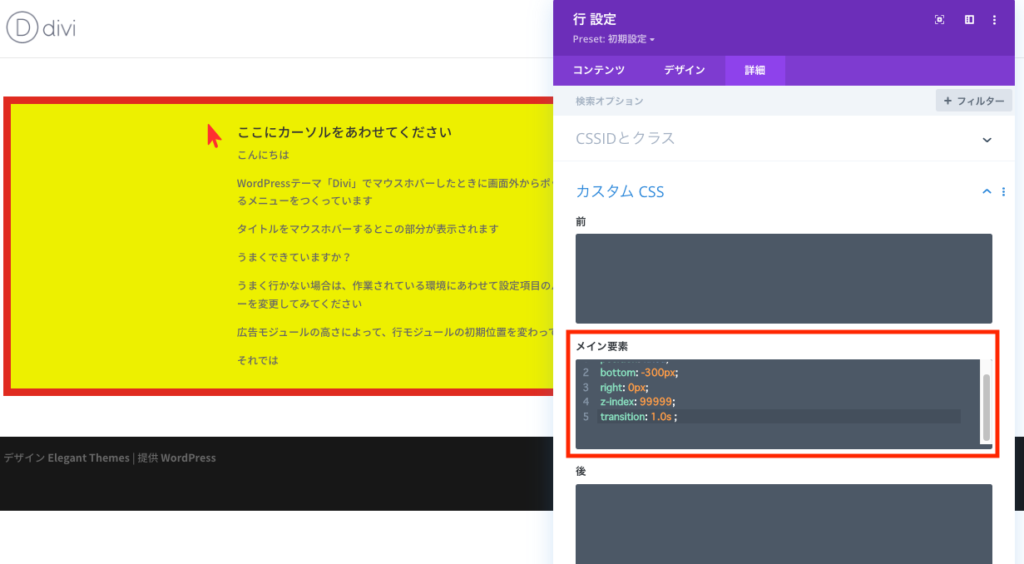Click the transition: 1.0s line in editor
1024x564 pixels.
pos(638,416)
